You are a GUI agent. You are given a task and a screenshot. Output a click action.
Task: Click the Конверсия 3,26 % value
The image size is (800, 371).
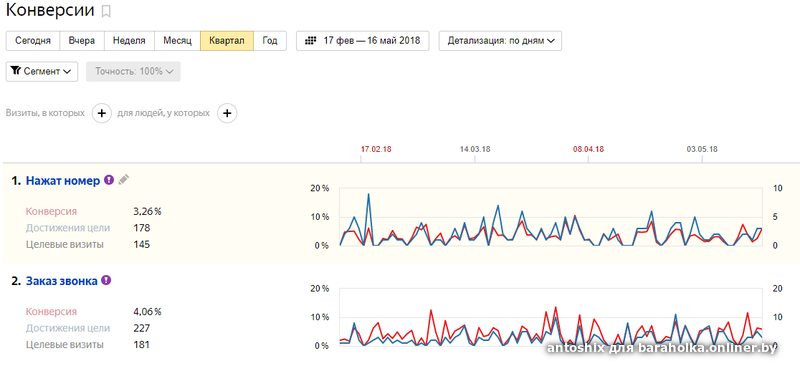click(x=147, y=211)
